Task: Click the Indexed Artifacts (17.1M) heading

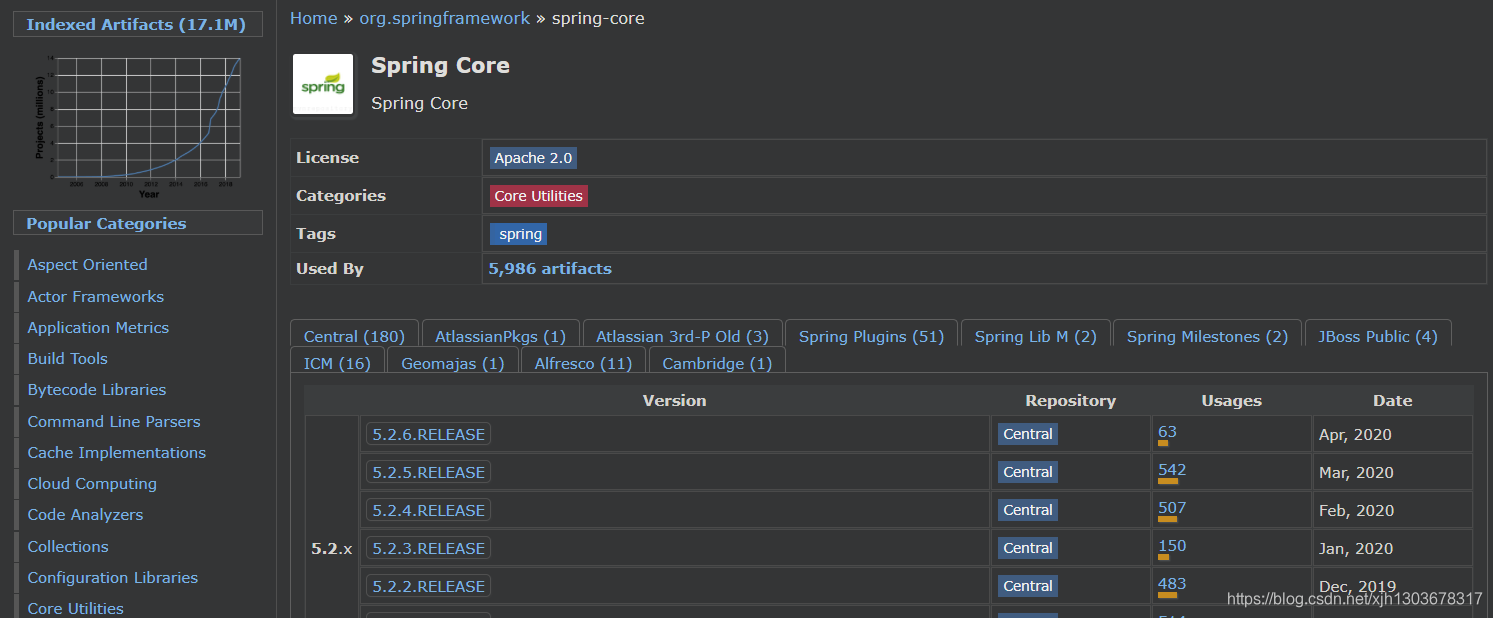Action: click(136, 24)
